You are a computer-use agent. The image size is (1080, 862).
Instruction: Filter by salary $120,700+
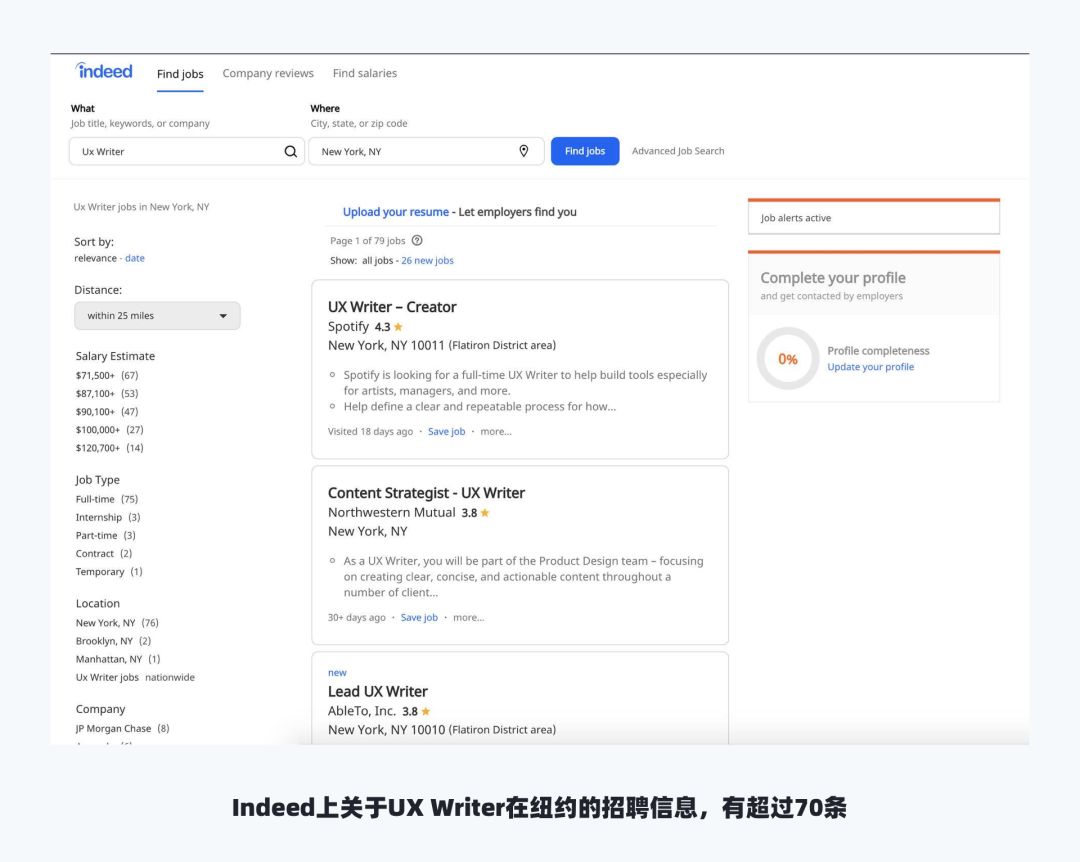point(110,448)
